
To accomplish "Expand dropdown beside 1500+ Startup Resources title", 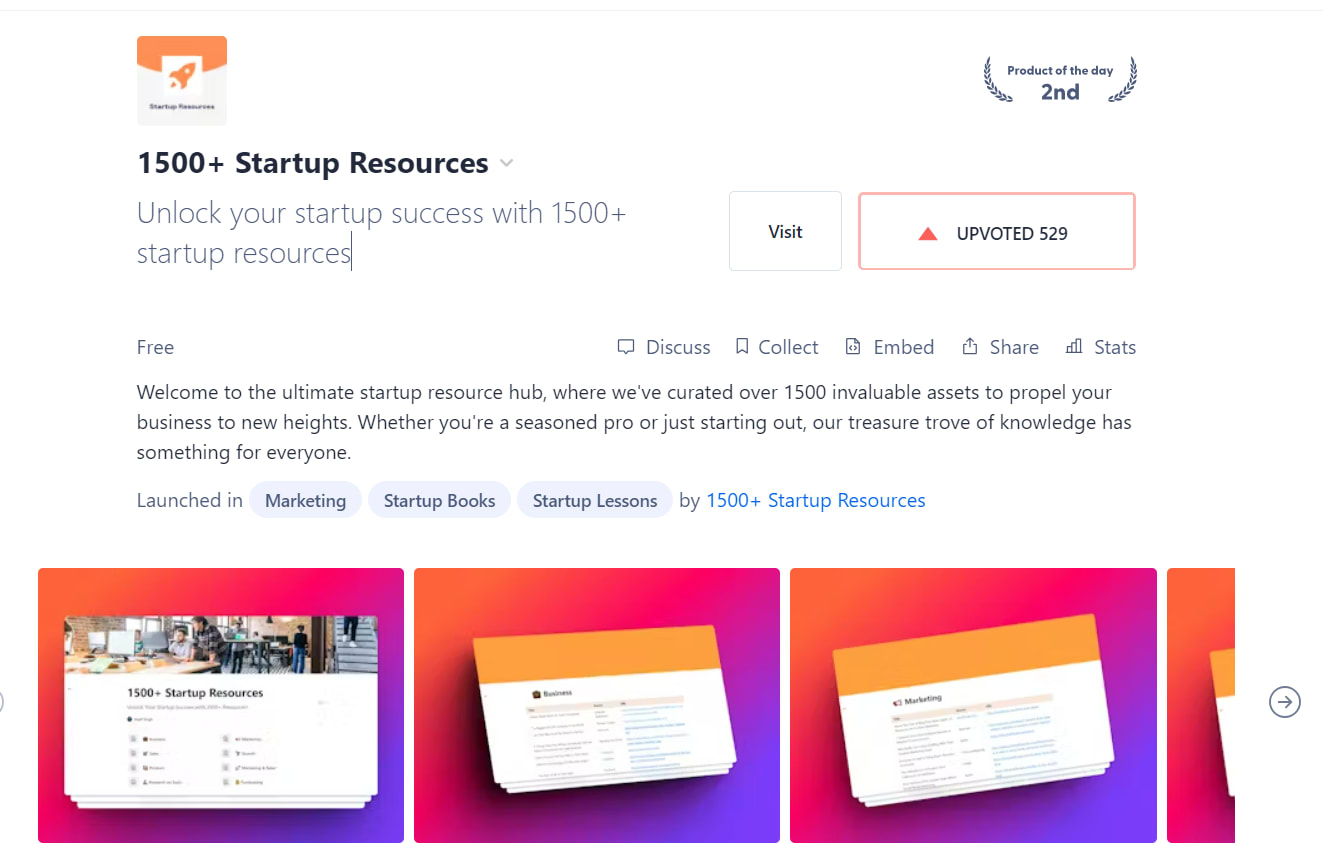I will pyautogui.click(x=507, y=163).
